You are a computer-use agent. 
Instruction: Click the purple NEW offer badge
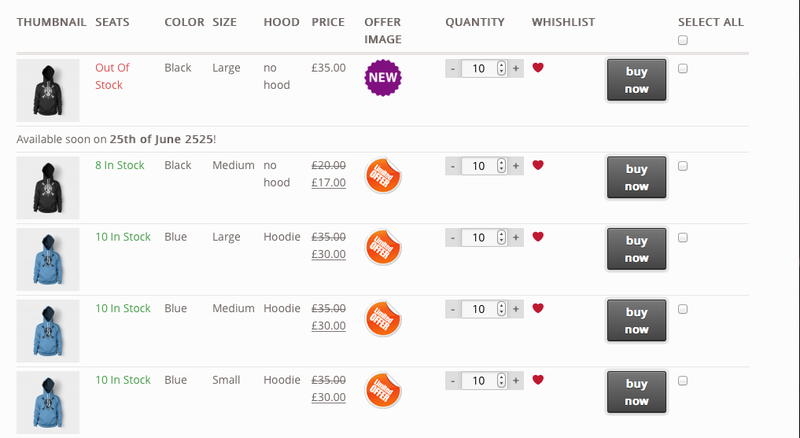383,78
